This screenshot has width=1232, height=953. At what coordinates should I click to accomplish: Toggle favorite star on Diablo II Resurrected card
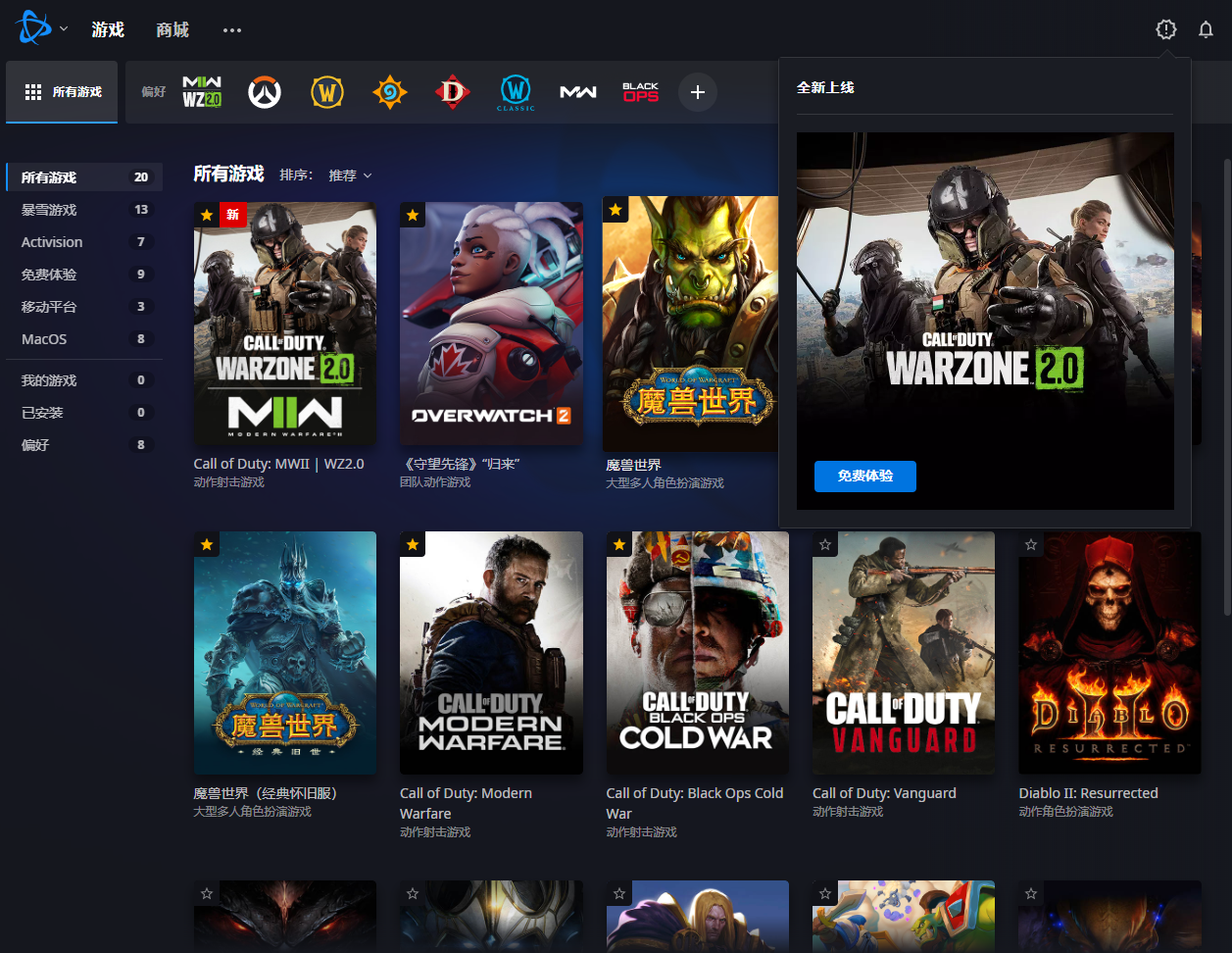pyautogui.click(x=1031, y=544)
